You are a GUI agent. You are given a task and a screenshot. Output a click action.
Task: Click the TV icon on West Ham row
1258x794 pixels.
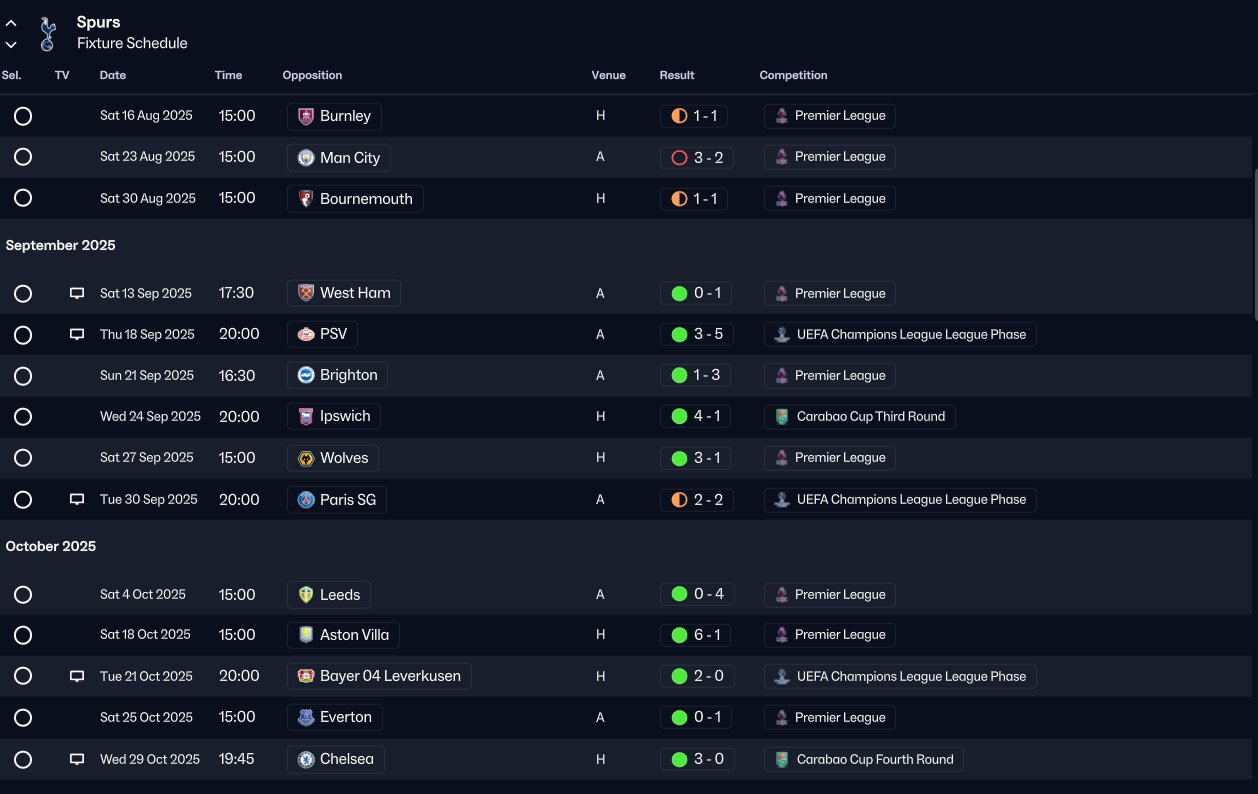(x=77, y=294)
